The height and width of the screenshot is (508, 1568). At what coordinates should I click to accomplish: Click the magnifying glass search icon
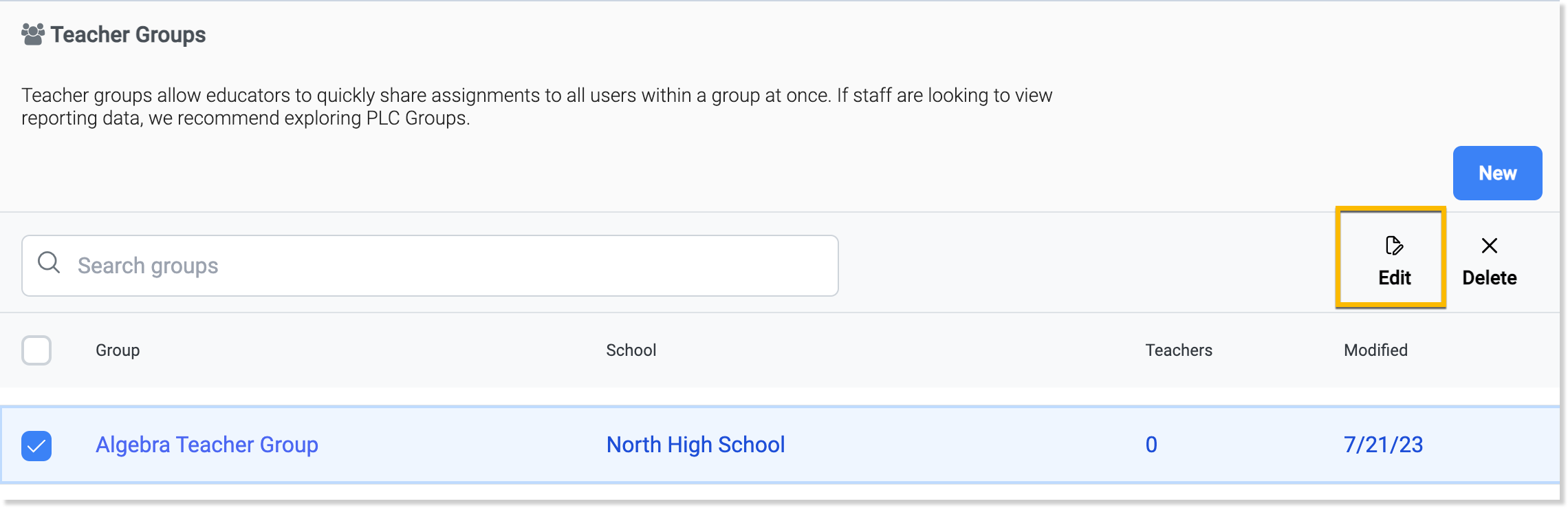click(49, 263)
